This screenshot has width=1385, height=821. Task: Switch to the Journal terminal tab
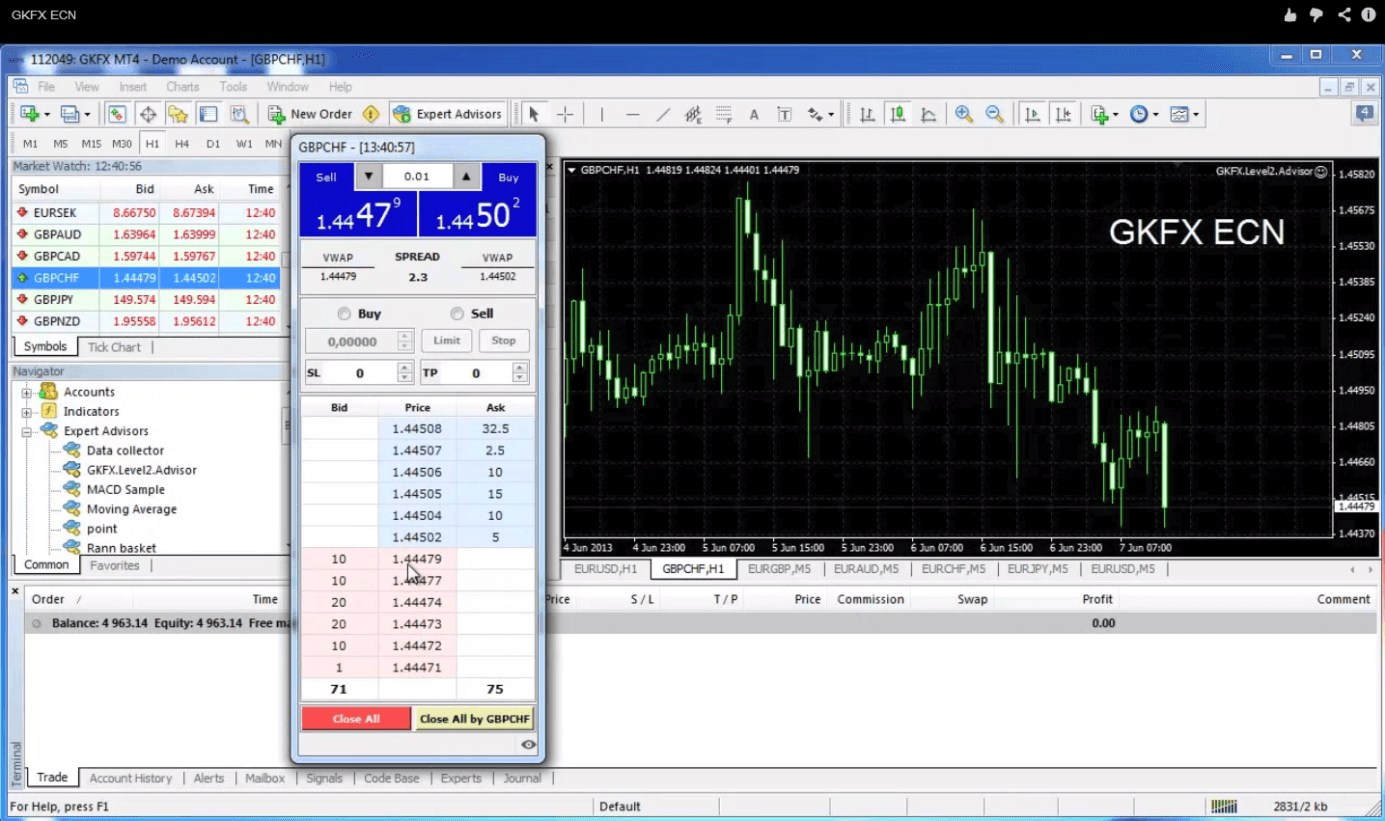(522, 778)
